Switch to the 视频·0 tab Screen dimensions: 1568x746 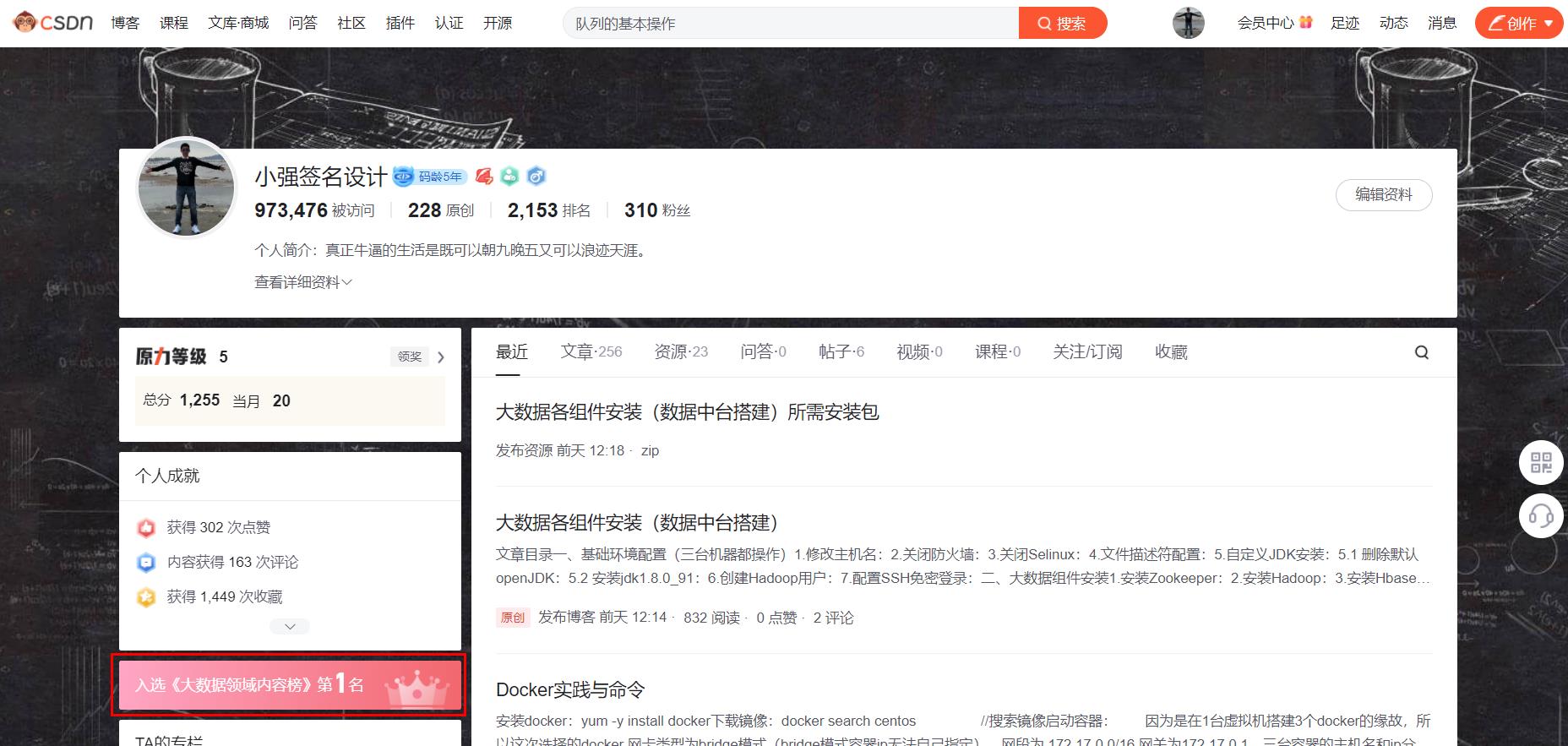pos(919,352)
